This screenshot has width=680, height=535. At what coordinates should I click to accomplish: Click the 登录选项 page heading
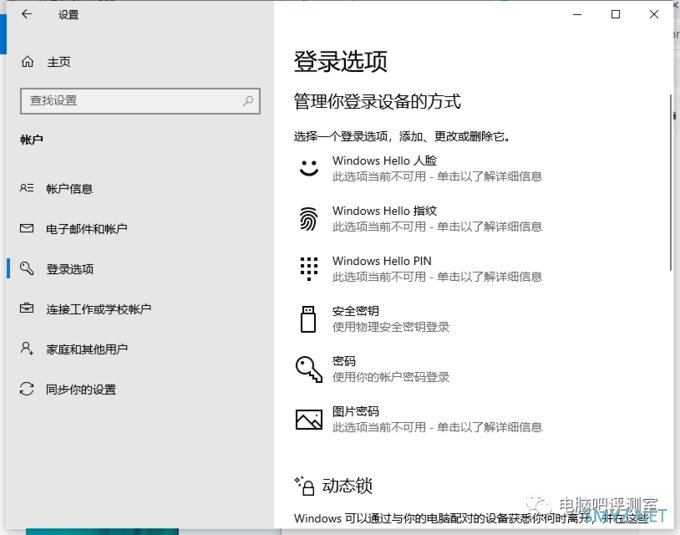(x=340, y=61)
